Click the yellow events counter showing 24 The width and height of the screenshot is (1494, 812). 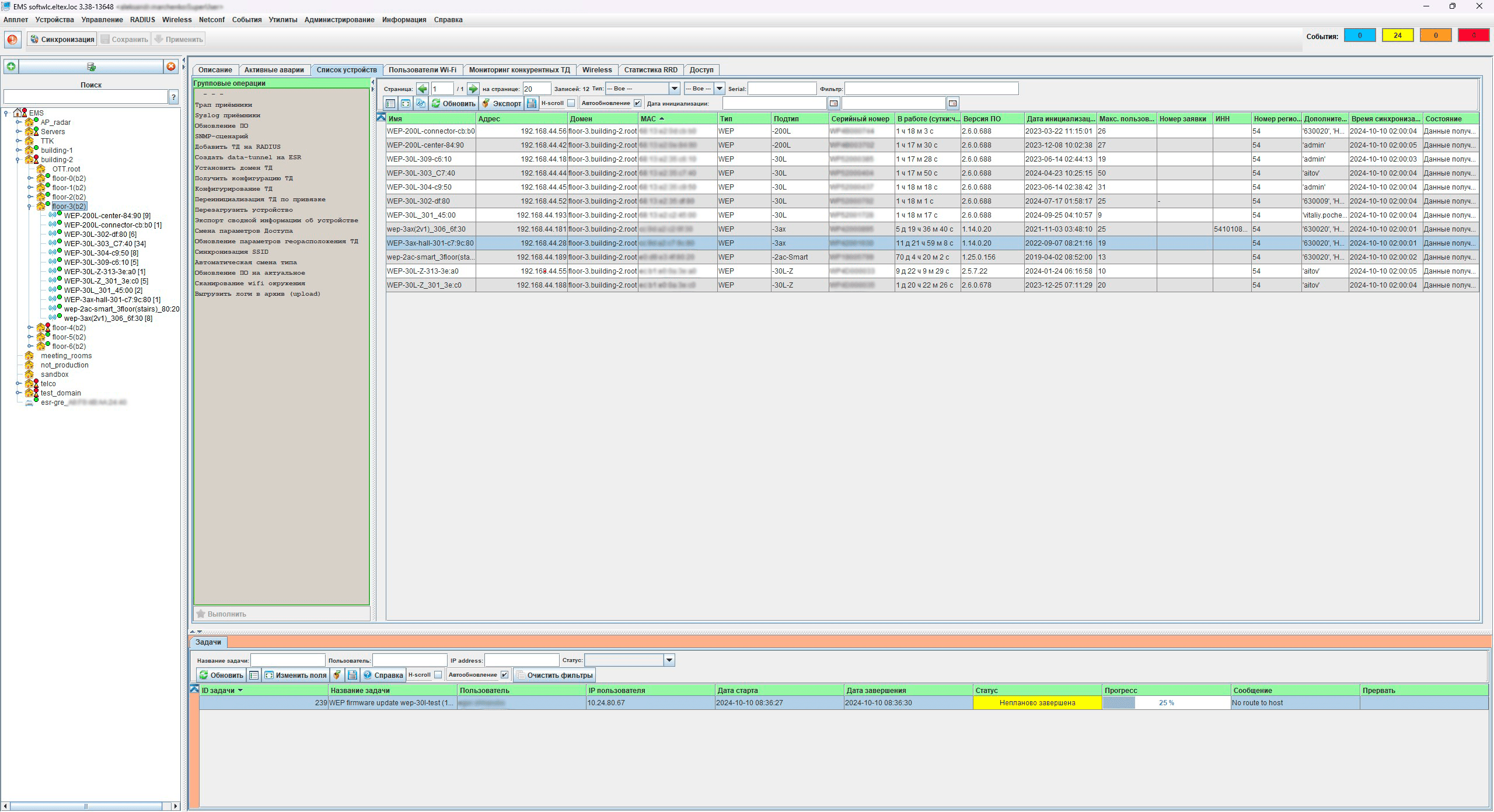click(1397, 36)
